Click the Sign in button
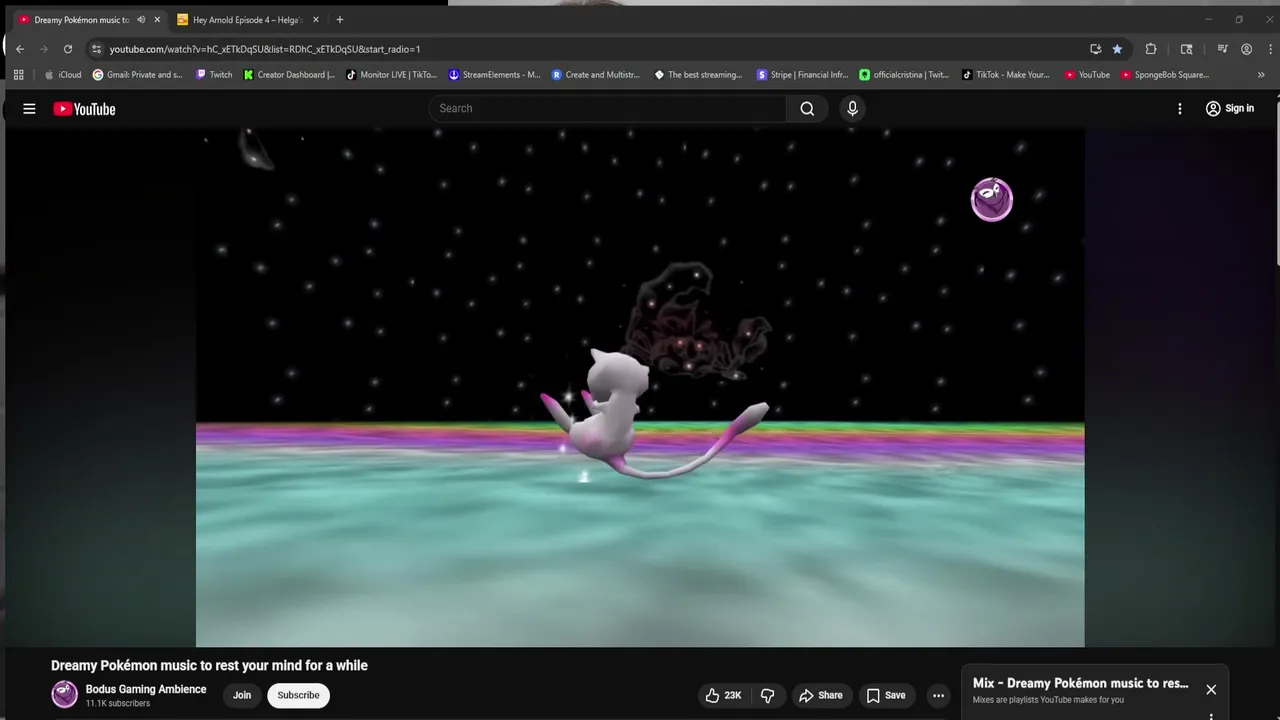 click(1229, 109)
